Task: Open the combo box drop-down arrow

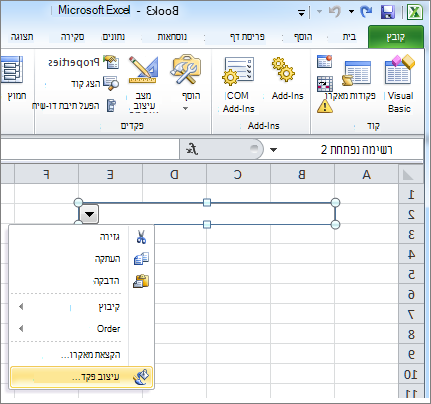Action: pos(89,214)
